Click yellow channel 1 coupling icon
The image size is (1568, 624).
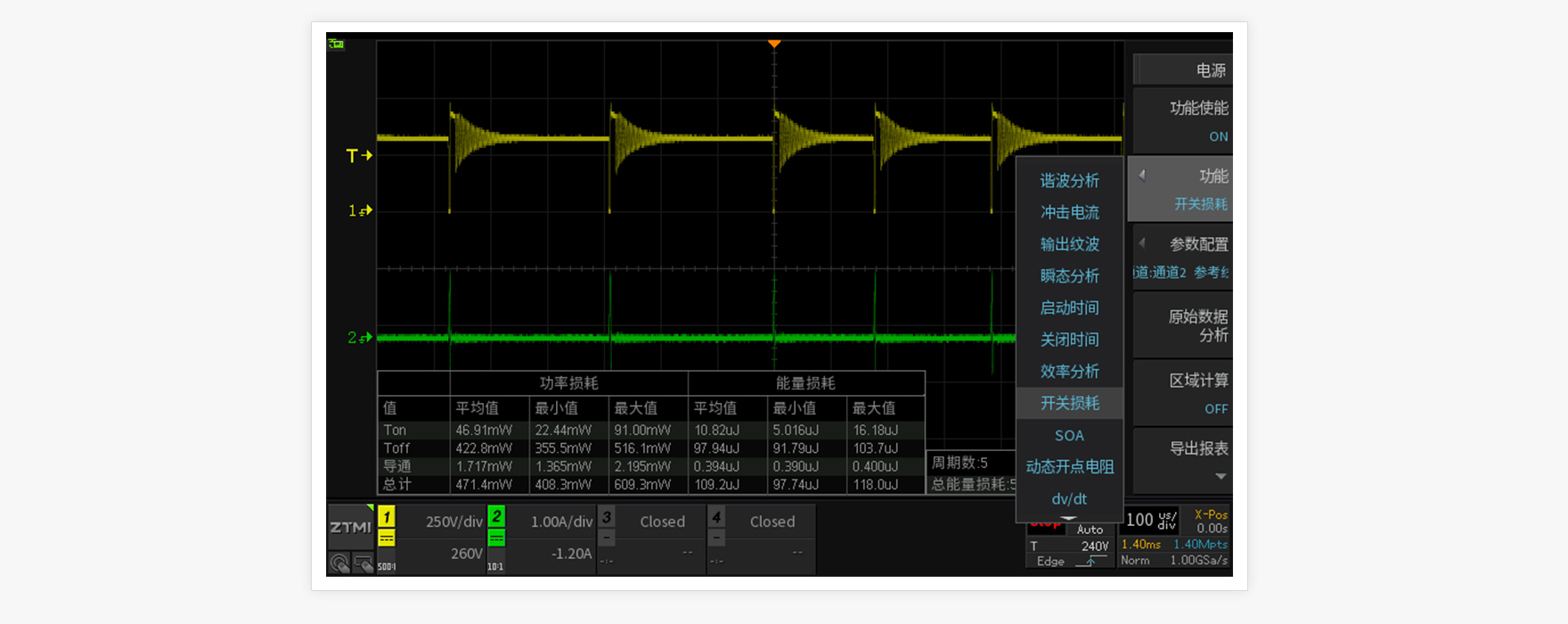pos(387,538)
